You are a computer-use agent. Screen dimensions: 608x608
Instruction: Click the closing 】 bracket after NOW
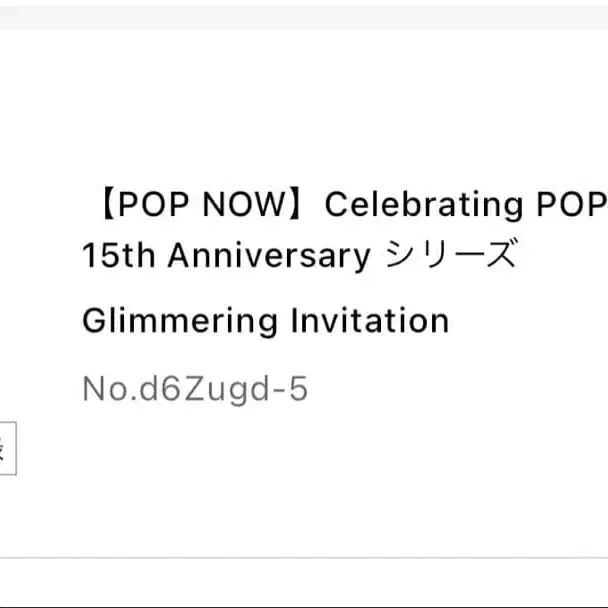[x=302, y=205]
